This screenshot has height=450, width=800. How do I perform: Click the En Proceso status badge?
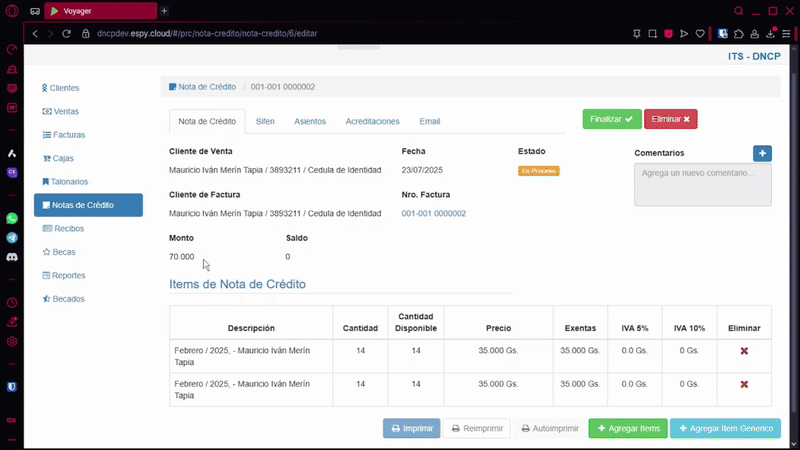click(x=539, y=171)
